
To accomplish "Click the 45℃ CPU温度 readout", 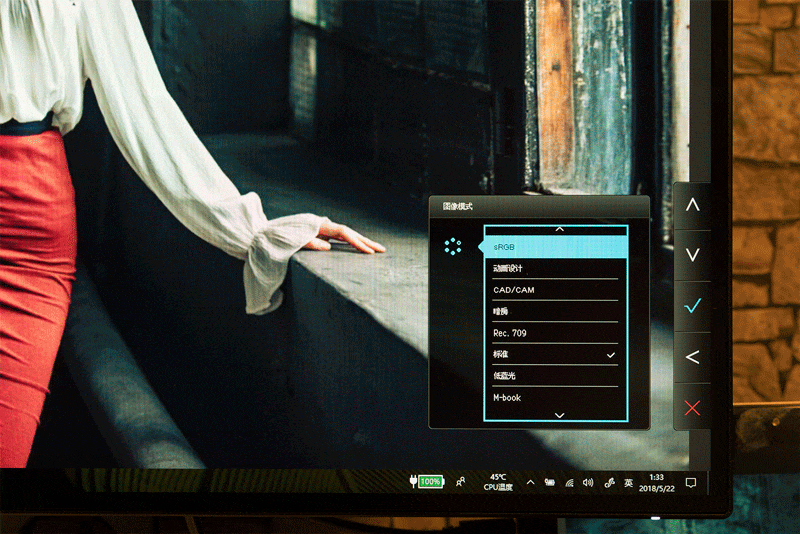I will [498, 482].
